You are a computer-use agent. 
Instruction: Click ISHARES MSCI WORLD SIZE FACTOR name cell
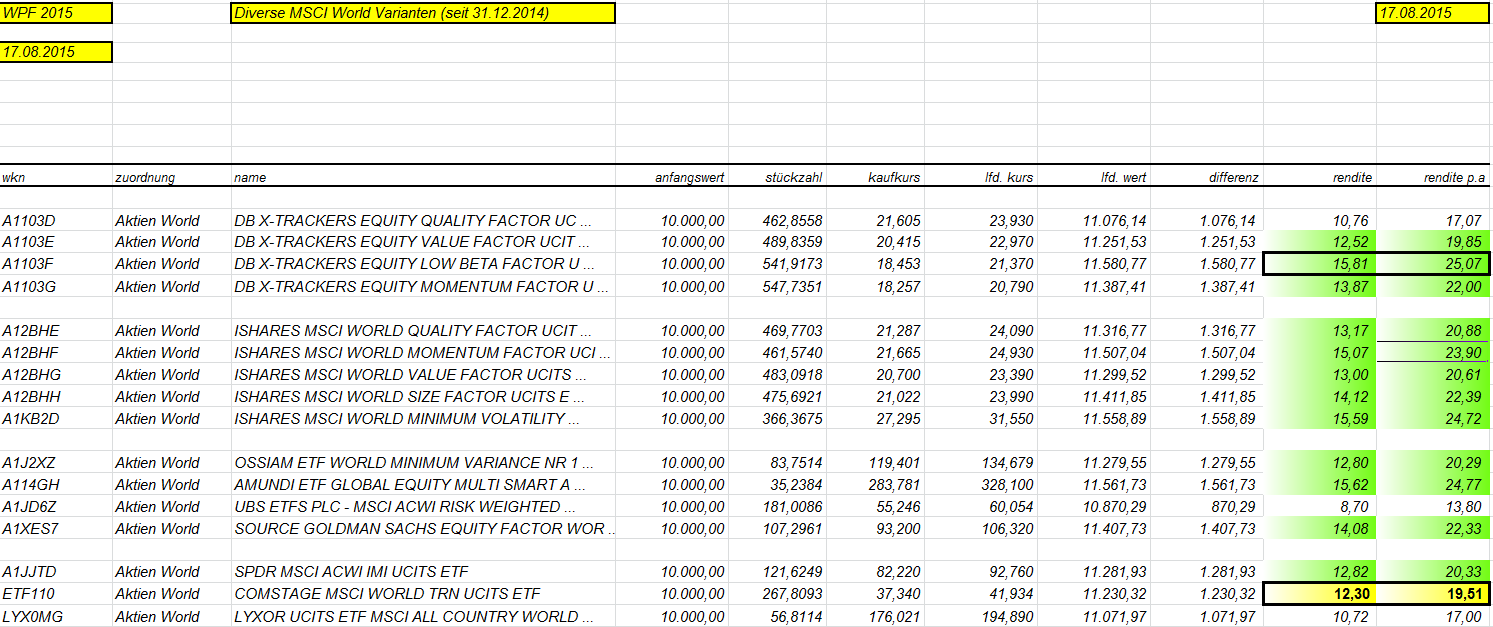point(422,396)
